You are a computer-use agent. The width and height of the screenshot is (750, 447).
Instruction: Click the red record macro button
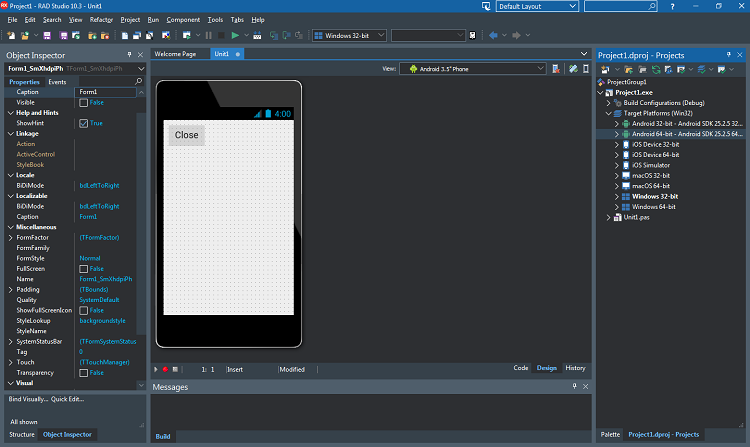tap(165, 370)
